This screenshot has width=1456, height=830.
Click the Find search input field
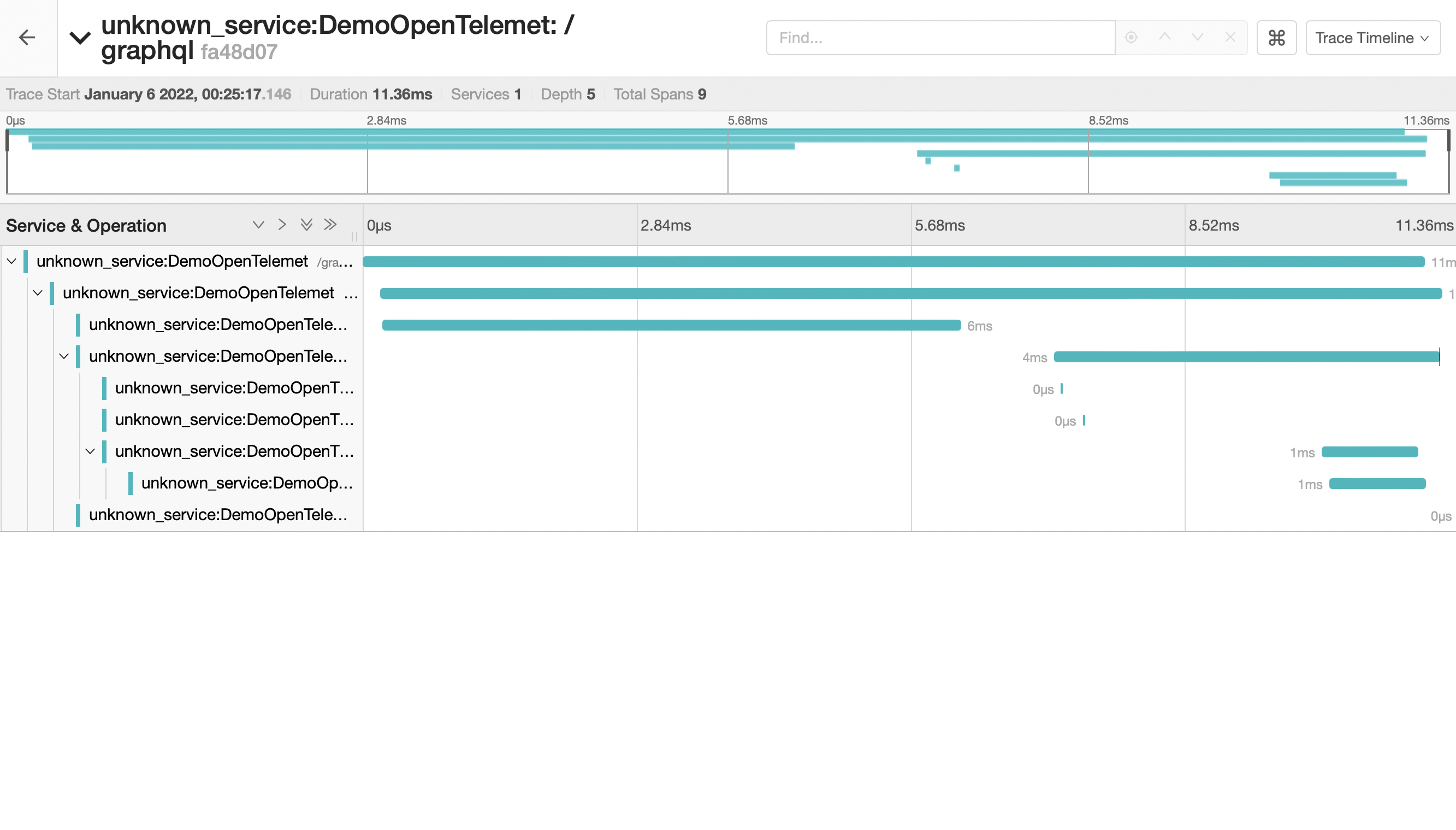940,38
